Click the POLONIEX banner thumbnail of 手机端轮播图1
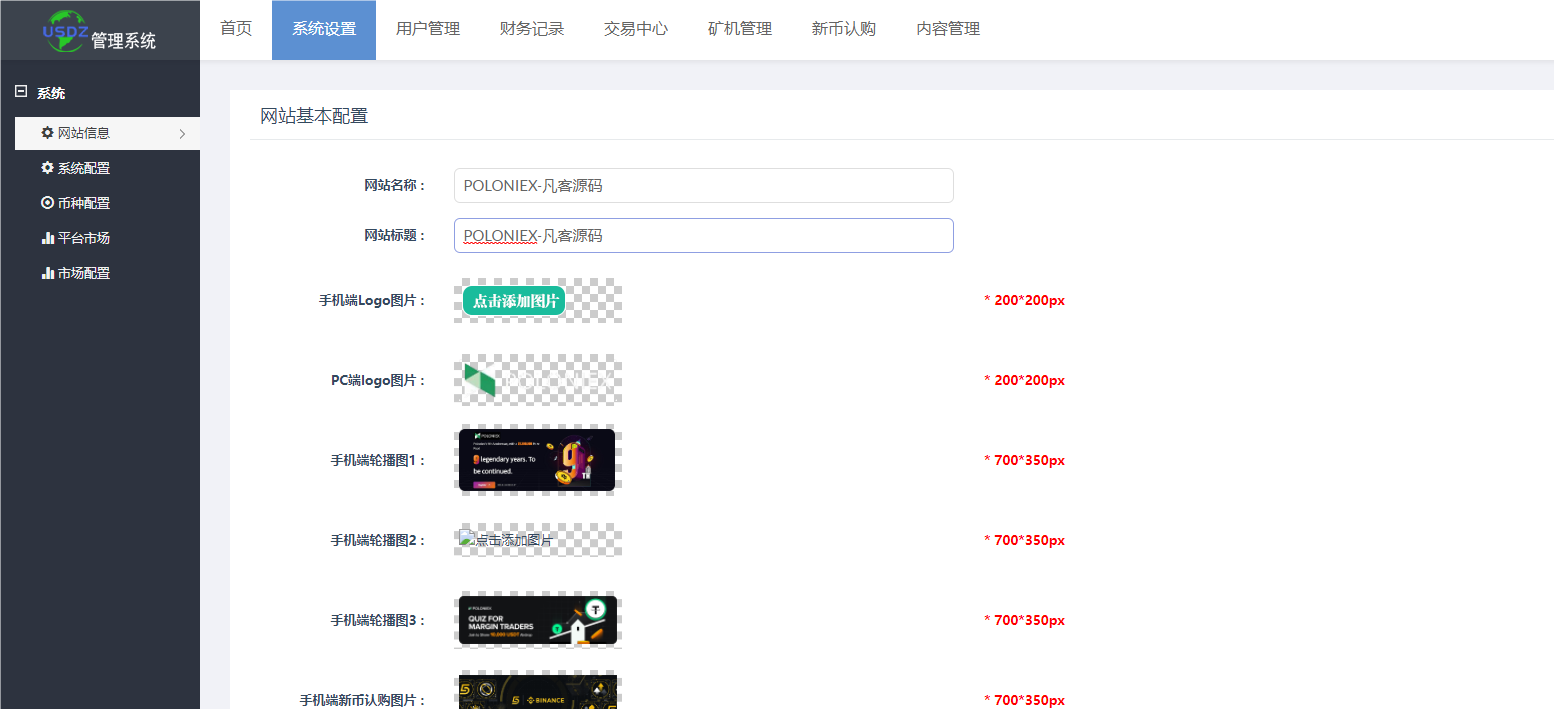The image size is (1554, 709). pyautogui.click(x=537, y=460)
